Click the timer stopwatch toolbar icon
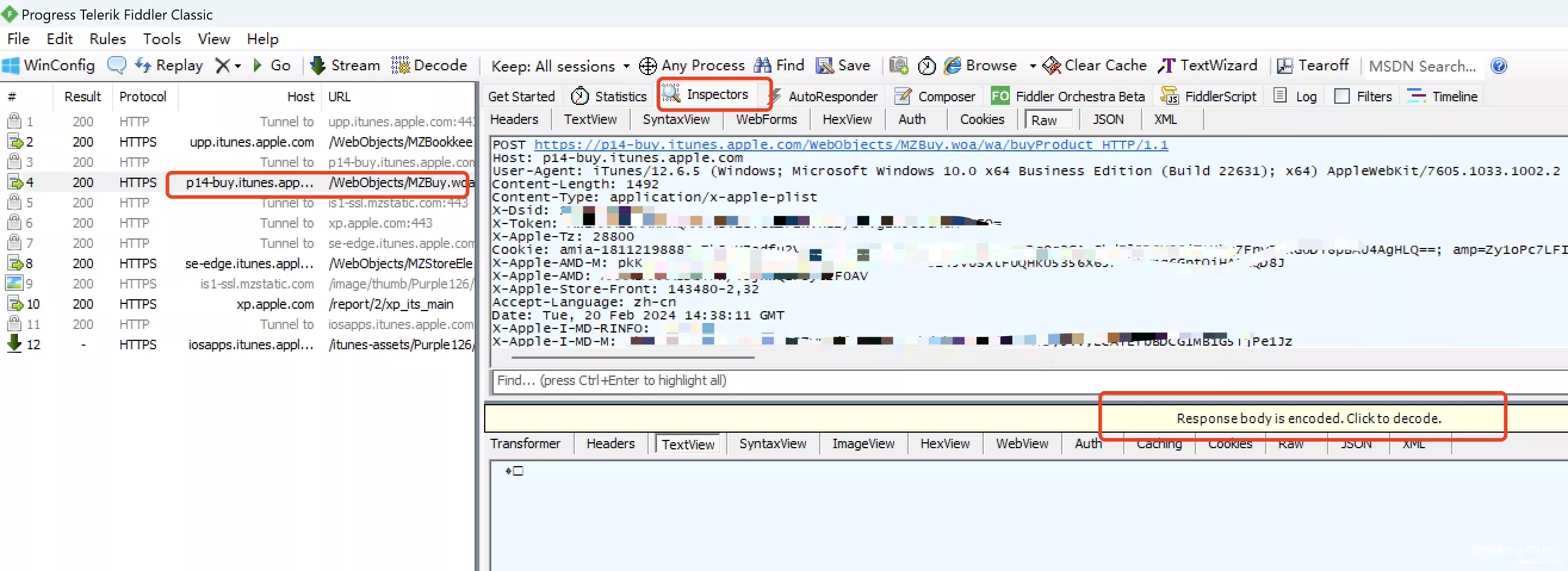1568x571 pixels. click(926, 65)
